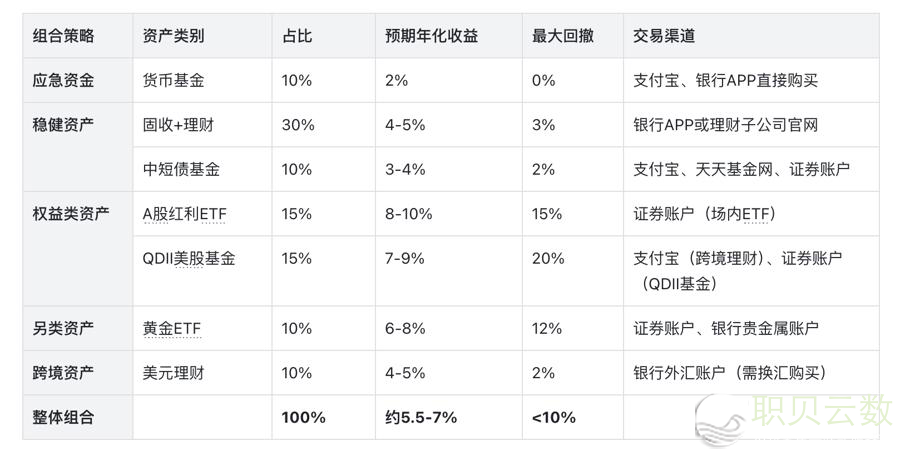
Task: Click the "中短债基金" asset cell
Action: pyautogui.click(x=181, y=169)
